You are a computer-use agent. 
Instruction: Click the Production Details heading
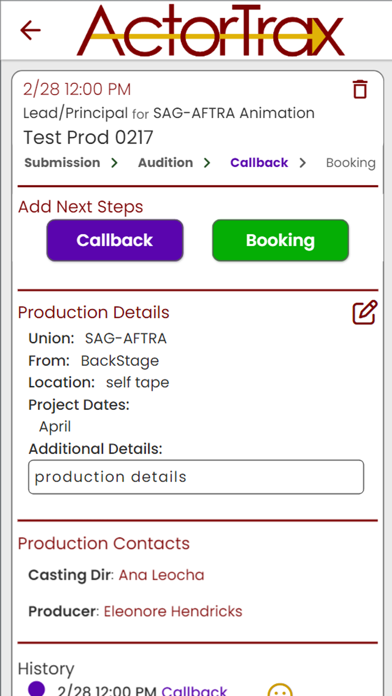[x=94, y=312]
